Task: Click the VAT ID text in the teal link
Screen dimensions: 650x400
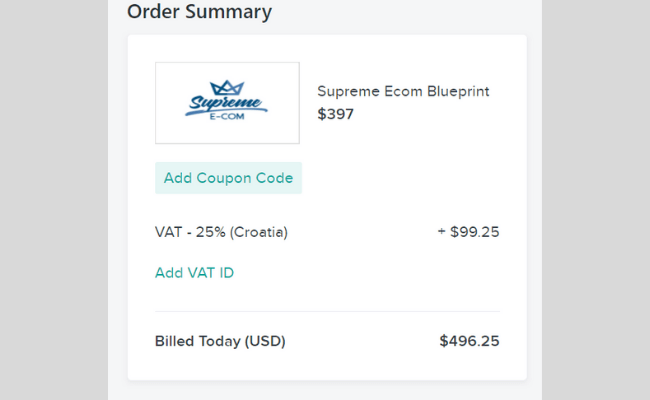Action: 211,273
